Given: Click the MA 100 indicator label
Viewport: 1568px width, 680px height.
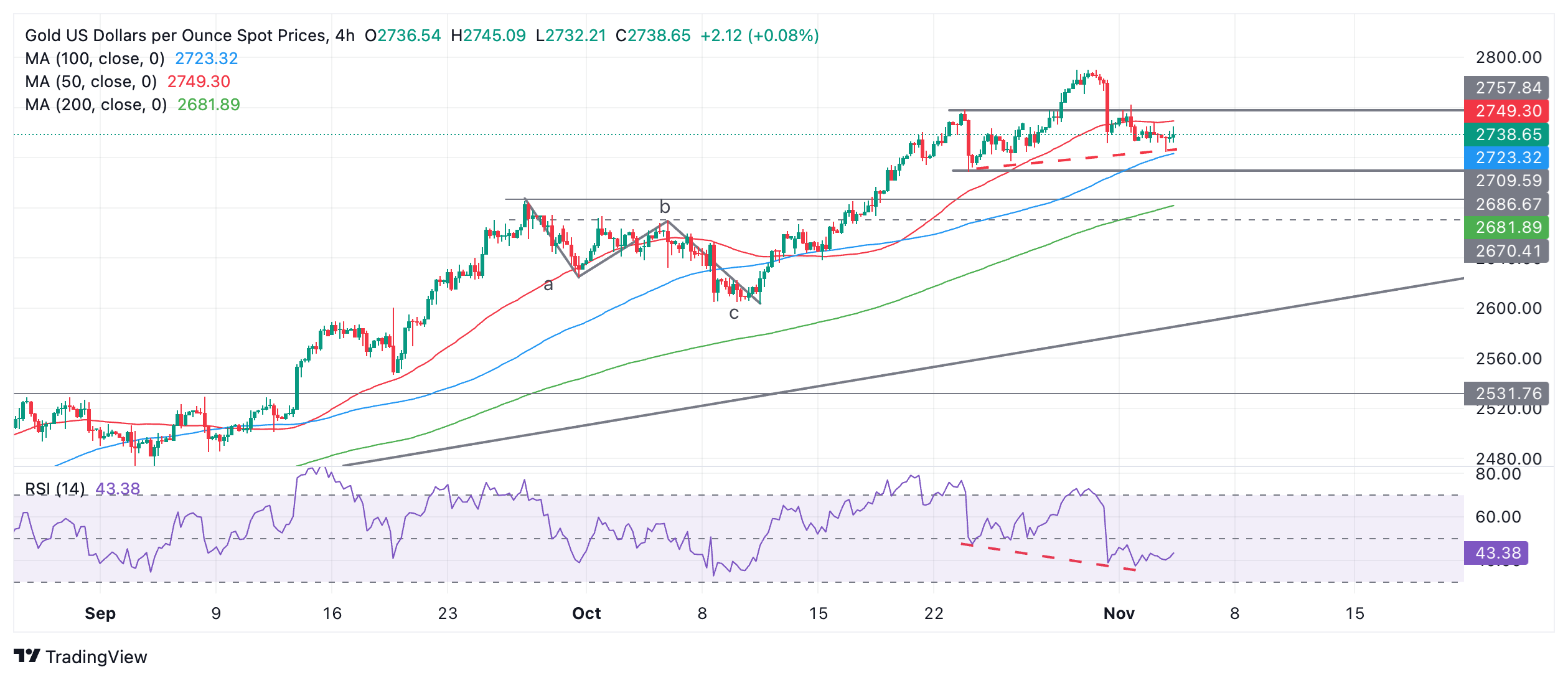Looking at the screenshot, I should coord(95,59).
